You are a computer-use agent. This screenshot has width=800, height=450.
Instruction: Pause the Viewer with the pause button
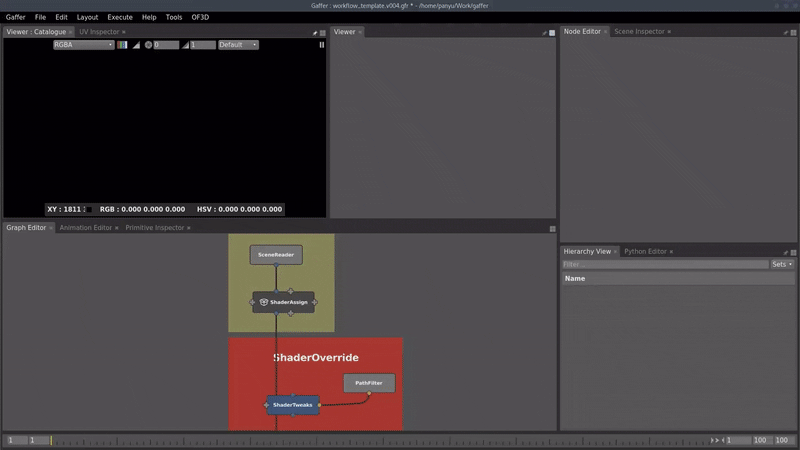click(322, 45)
